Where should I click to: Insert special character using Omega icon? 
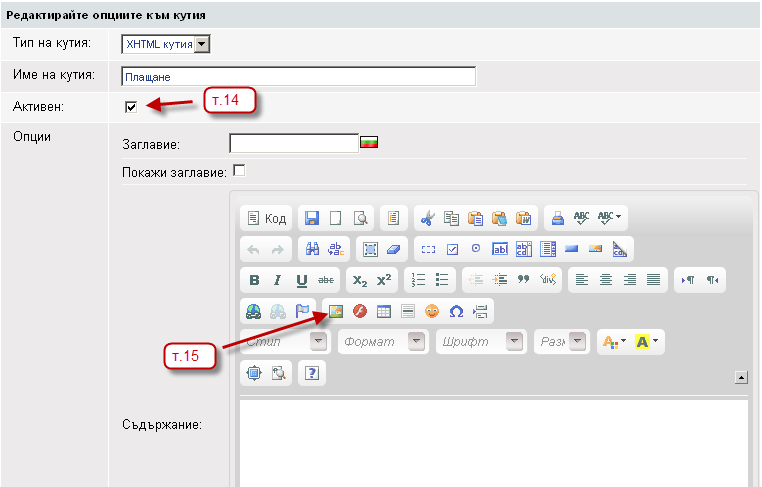pyautogui.click(x=457, y=311)
